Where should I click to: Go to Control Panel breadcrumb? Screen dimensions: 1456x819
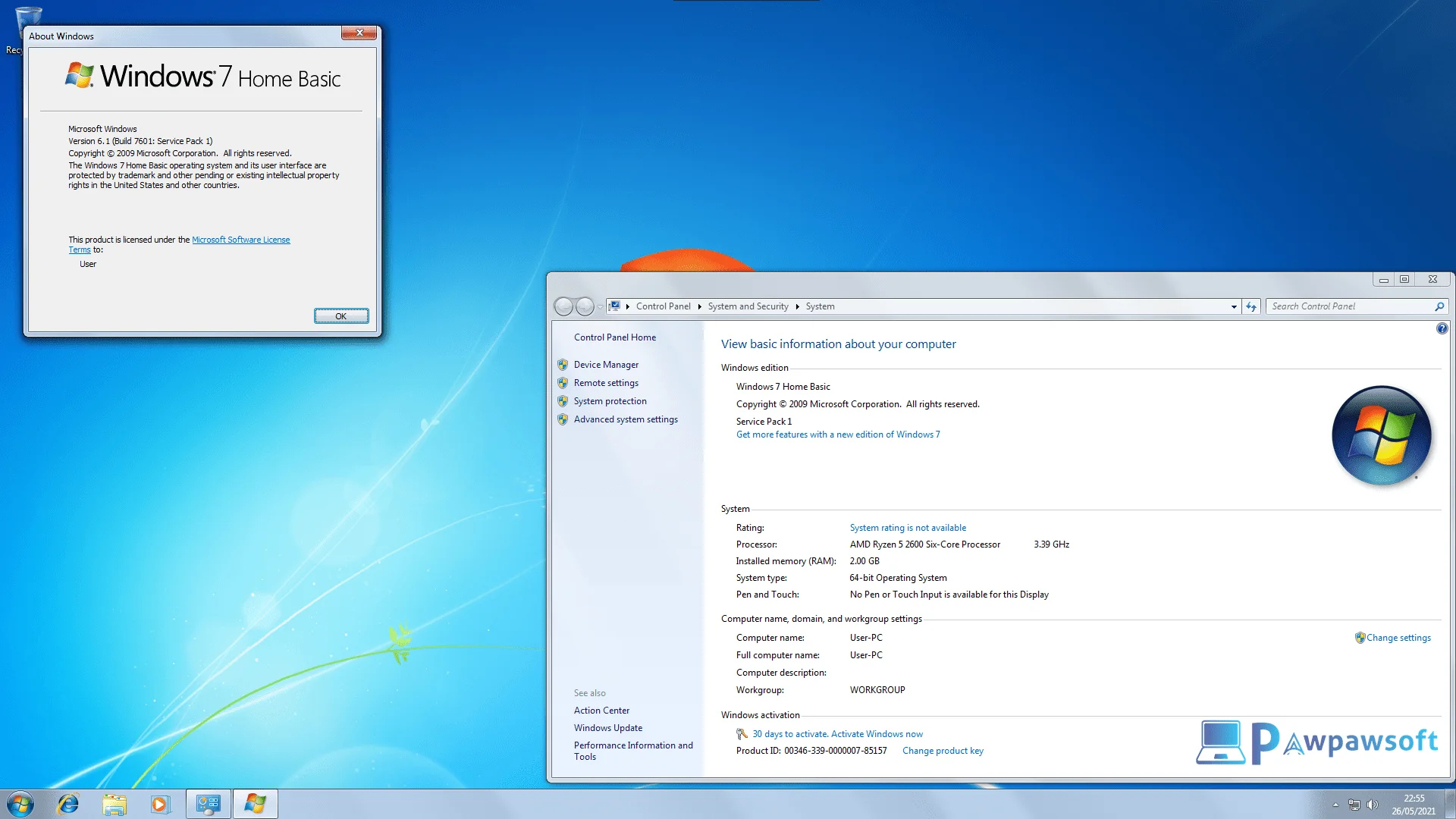663,306
